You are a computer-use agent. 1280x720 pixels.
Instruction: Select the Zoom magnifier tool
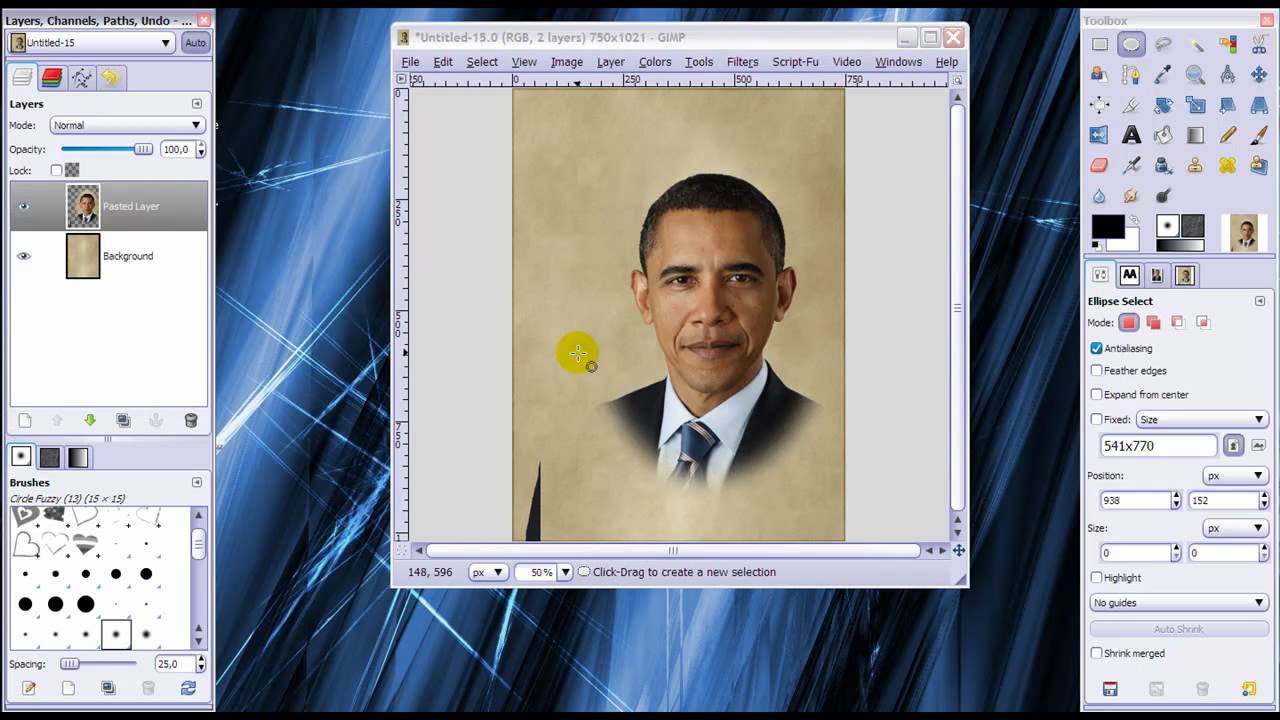(x=1196, y=74)
